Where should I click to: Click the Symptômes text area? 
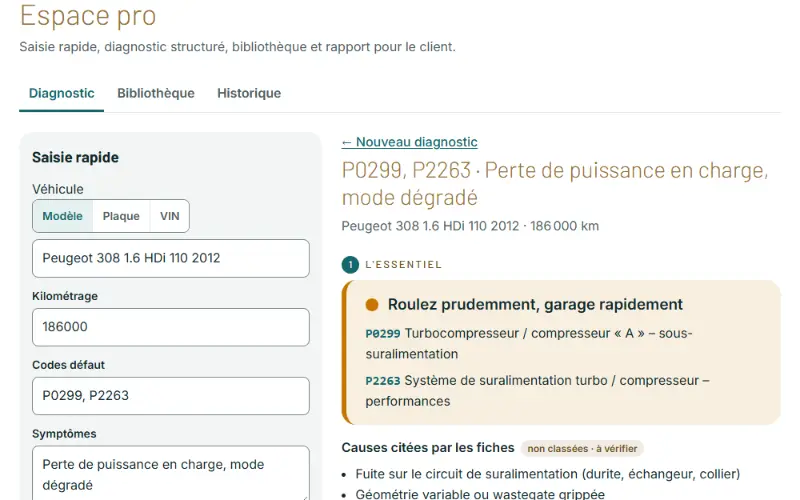(170, 473)
